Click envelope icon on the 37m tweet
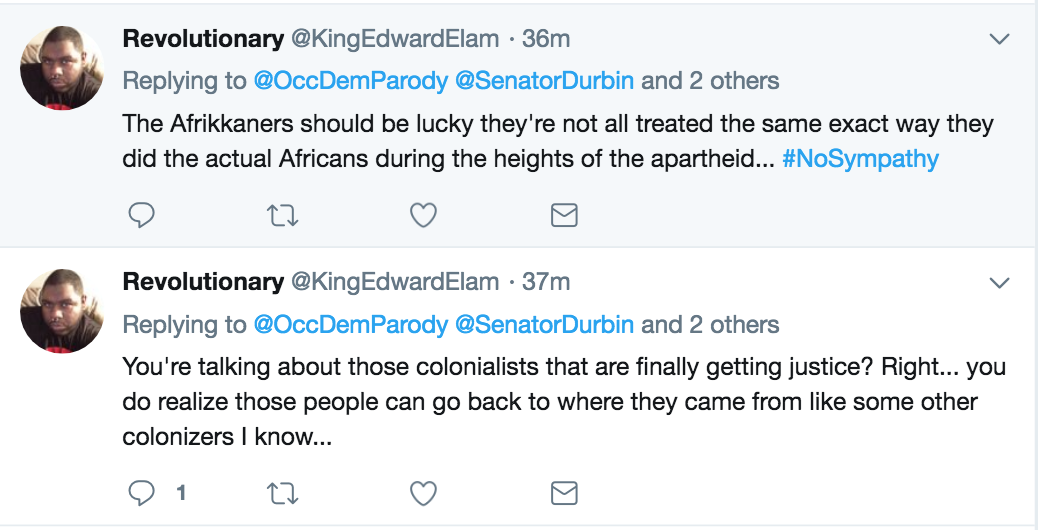The width and height of the screenshot is (1038, 530). [564, 493]
